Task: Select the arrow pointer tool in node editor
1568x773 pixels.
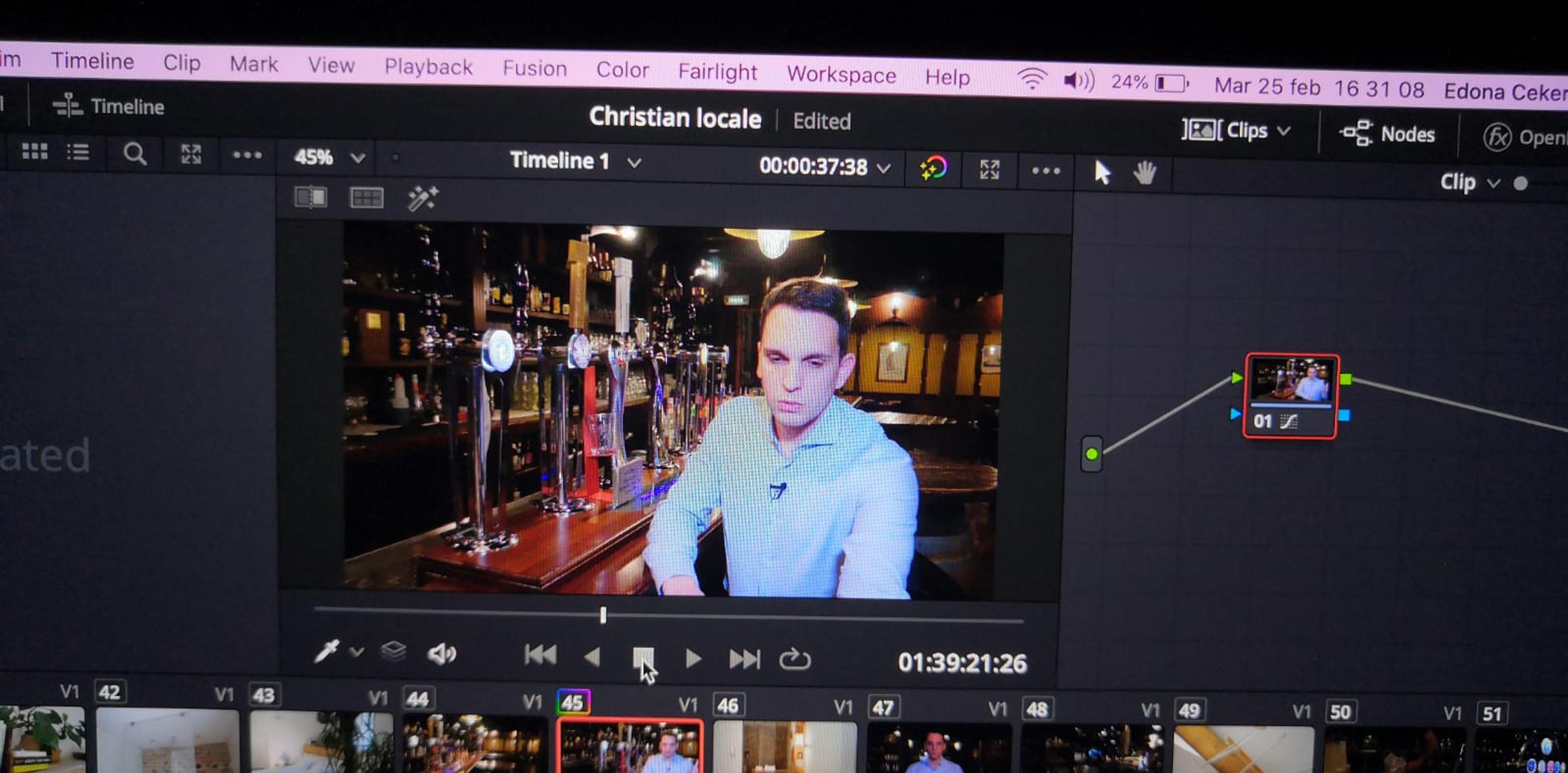Action: click(1102, 172)
